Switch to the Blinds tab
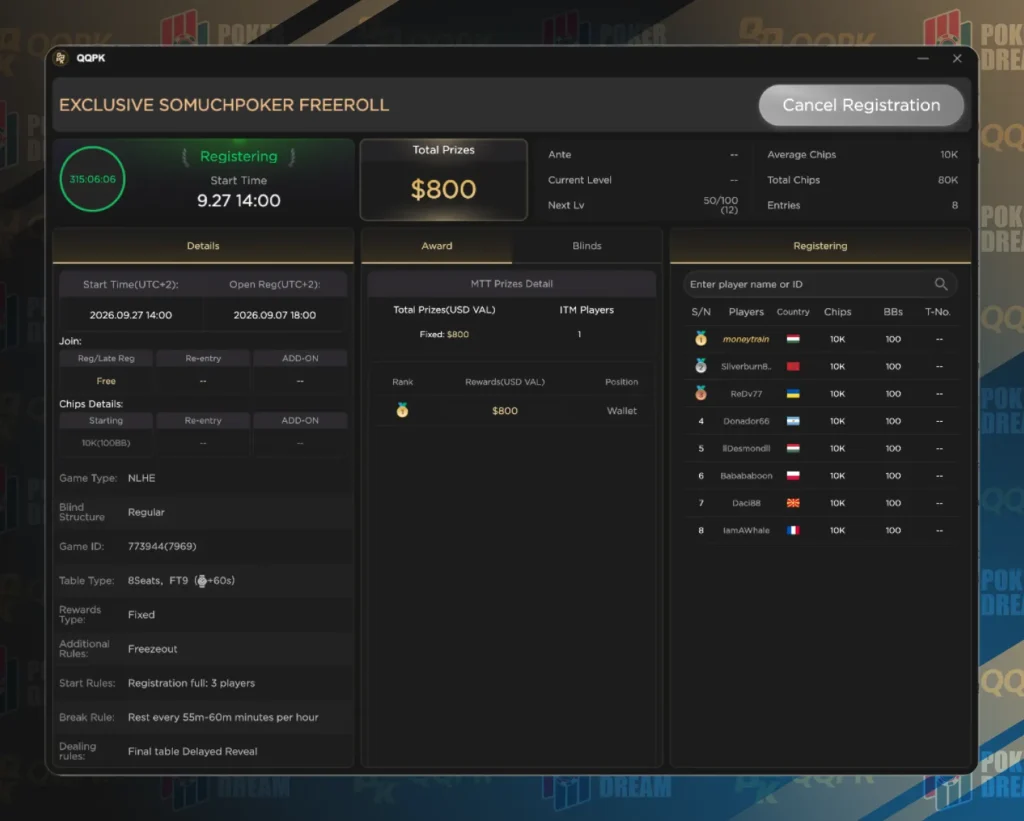The image size is (1024, 821). tap(586, 246)
